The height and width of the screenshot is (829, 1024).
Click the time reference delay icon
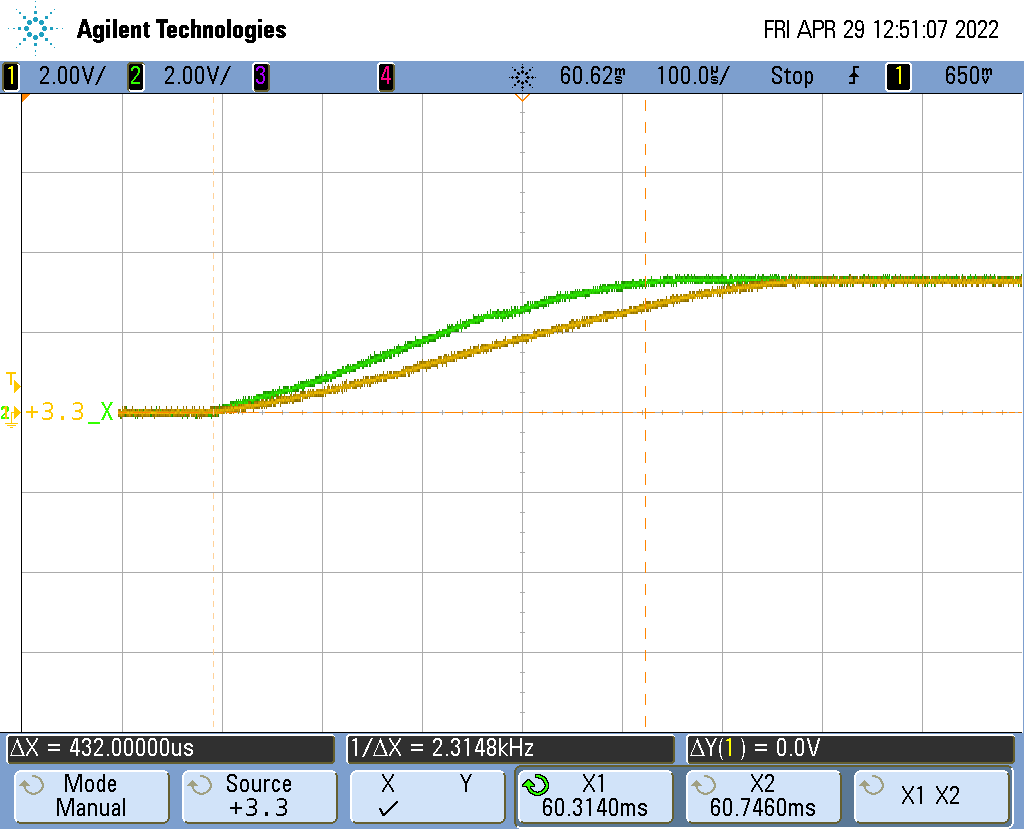pyautogui.click(x=522, y=77)
